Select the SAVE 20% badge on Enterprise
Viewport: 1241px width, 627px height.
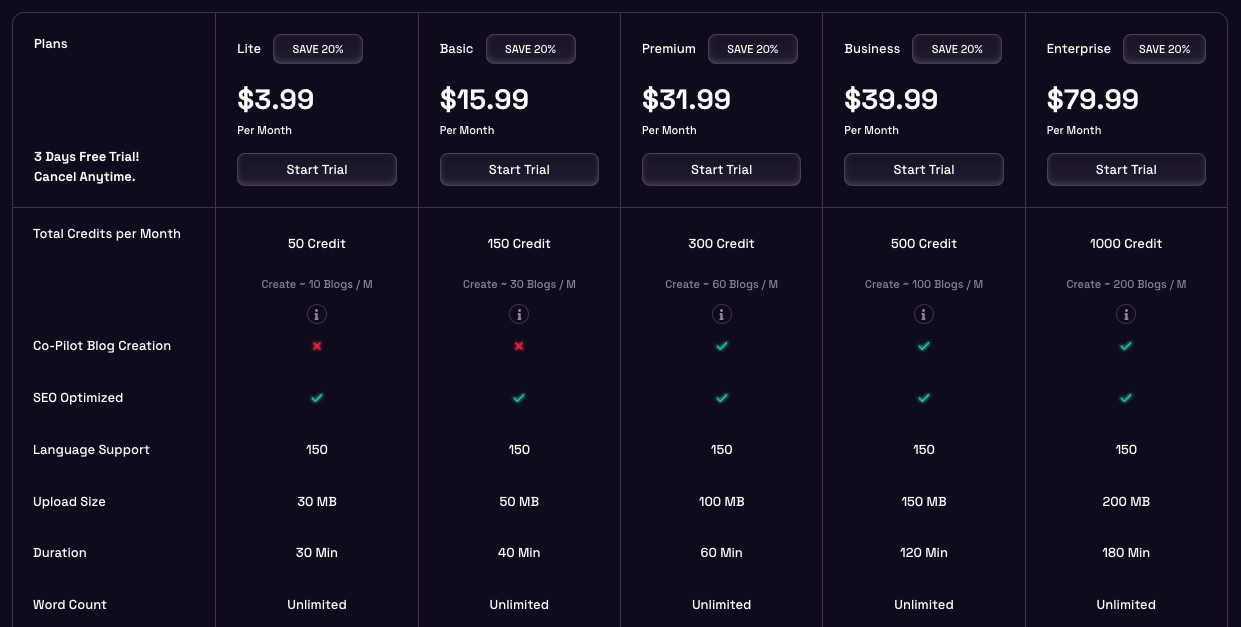point(1164,49)
